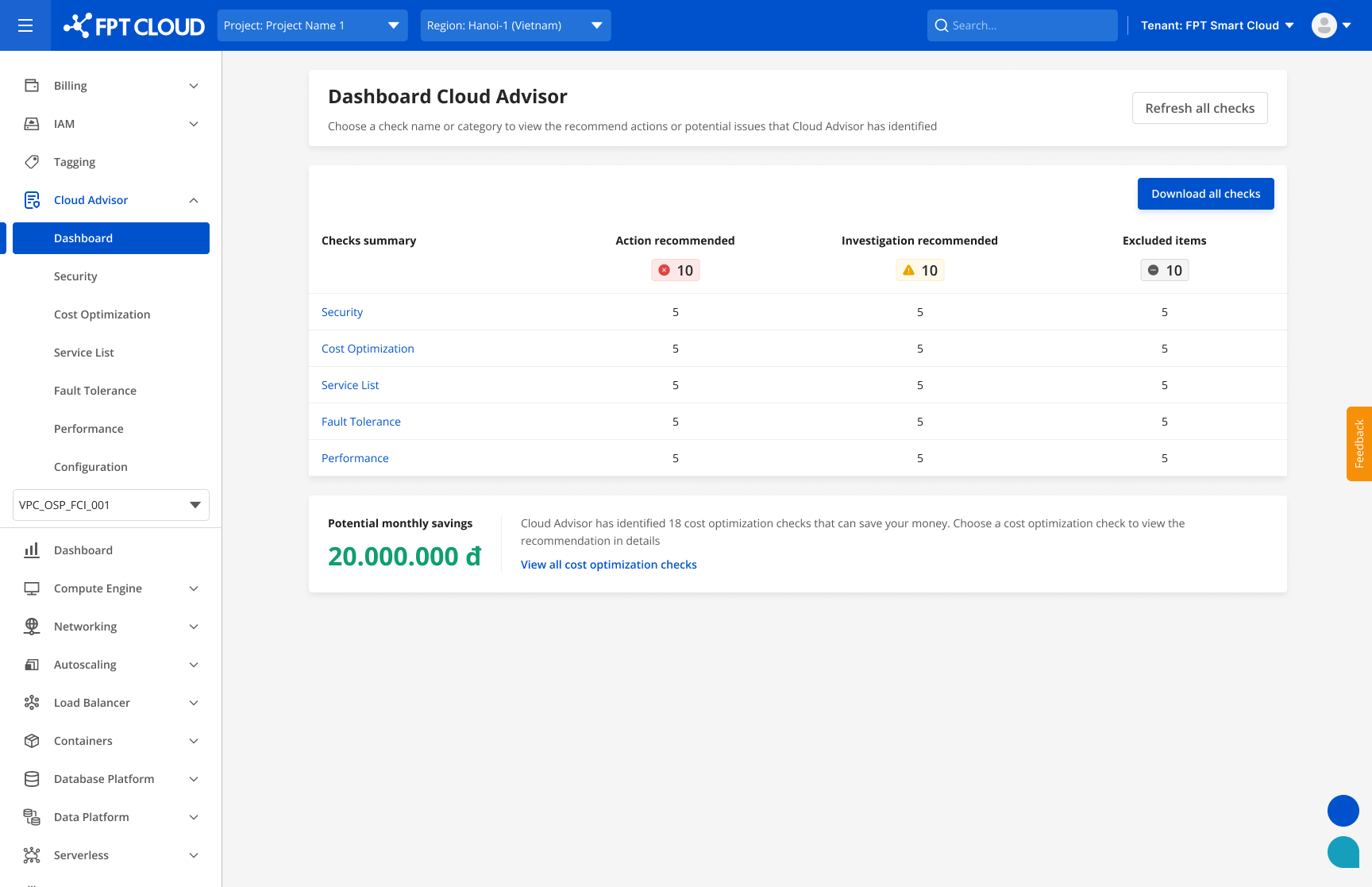The width and height of the screenshot is (1372, 887).
Task: Expand the Autoscaling chevron
Action: [194, 665]
